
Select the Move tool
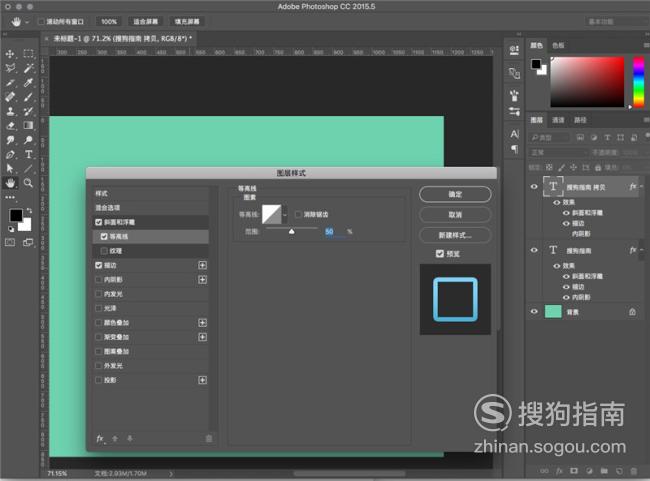10,54
